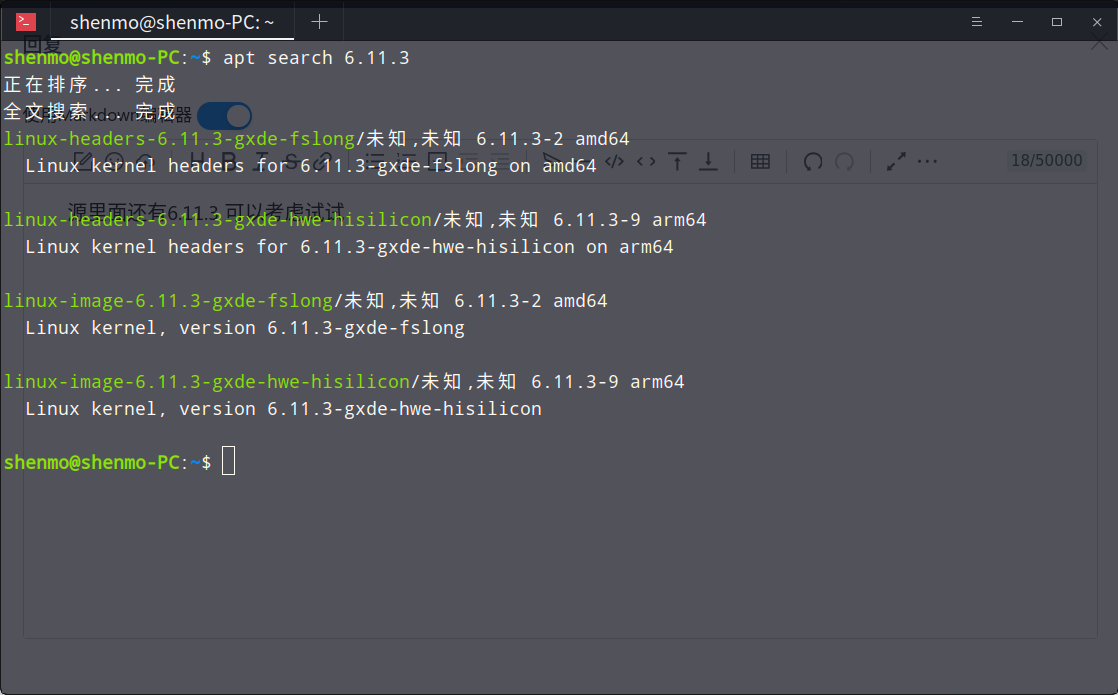Select the shenmo@shenmo-PC terminal tab

(172, 22)
